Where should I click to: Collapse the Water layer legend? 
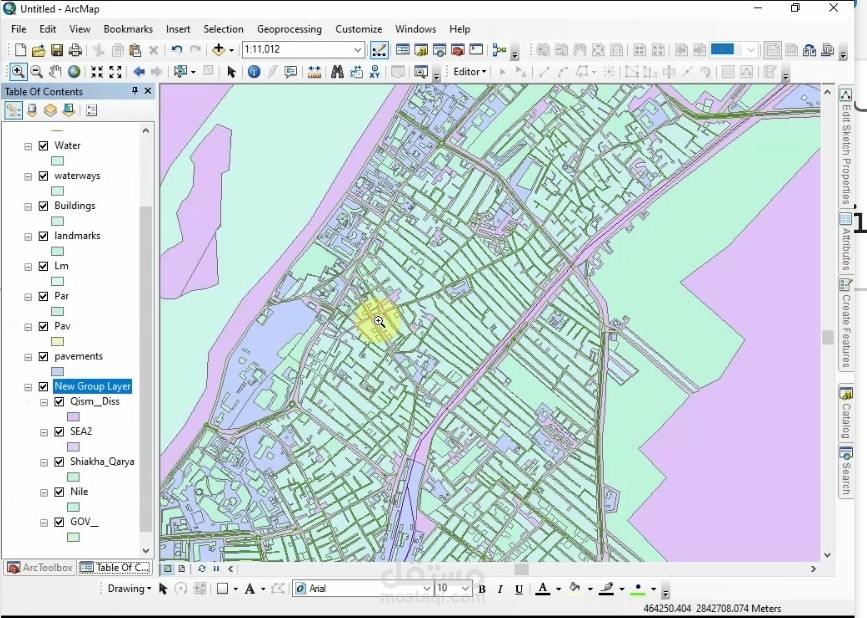click(28, 146)
